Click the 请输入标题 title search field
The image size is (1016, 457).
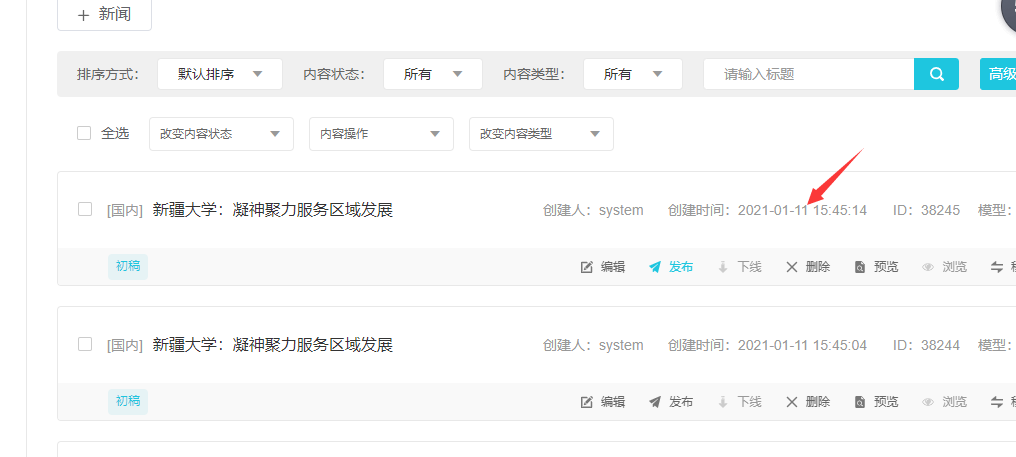[x=809, y=74]
